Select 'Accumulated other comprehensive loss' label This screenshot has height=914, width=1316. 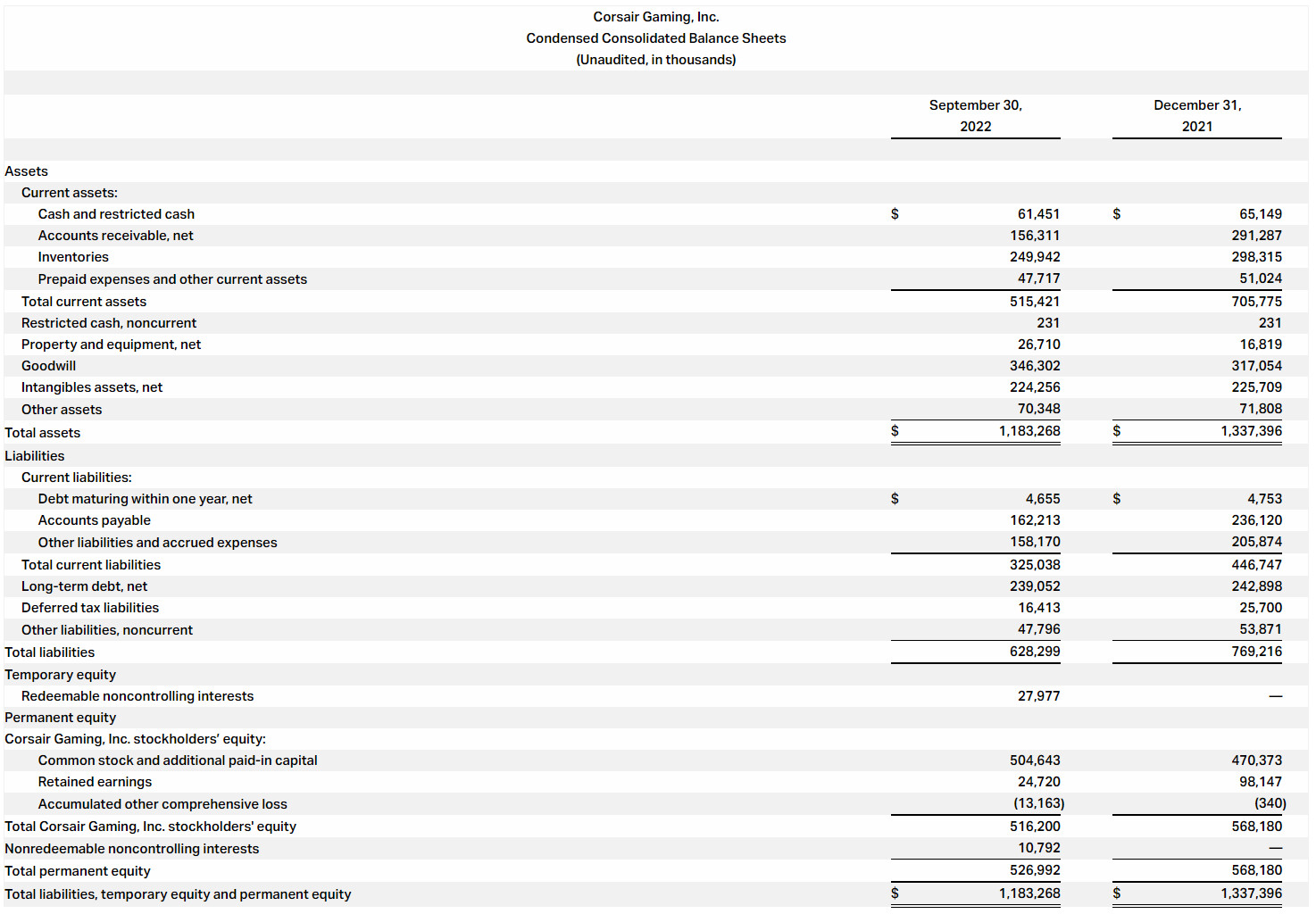click(x=162, y=804)
